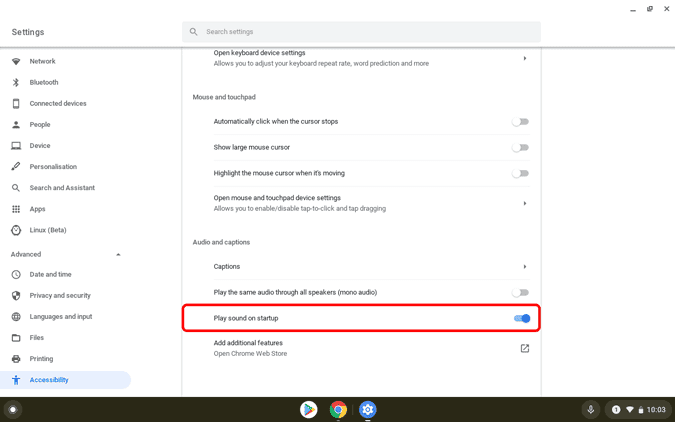Click the Device laptop icon
Screen dimensions: 675x422
(x=16, y=146)
